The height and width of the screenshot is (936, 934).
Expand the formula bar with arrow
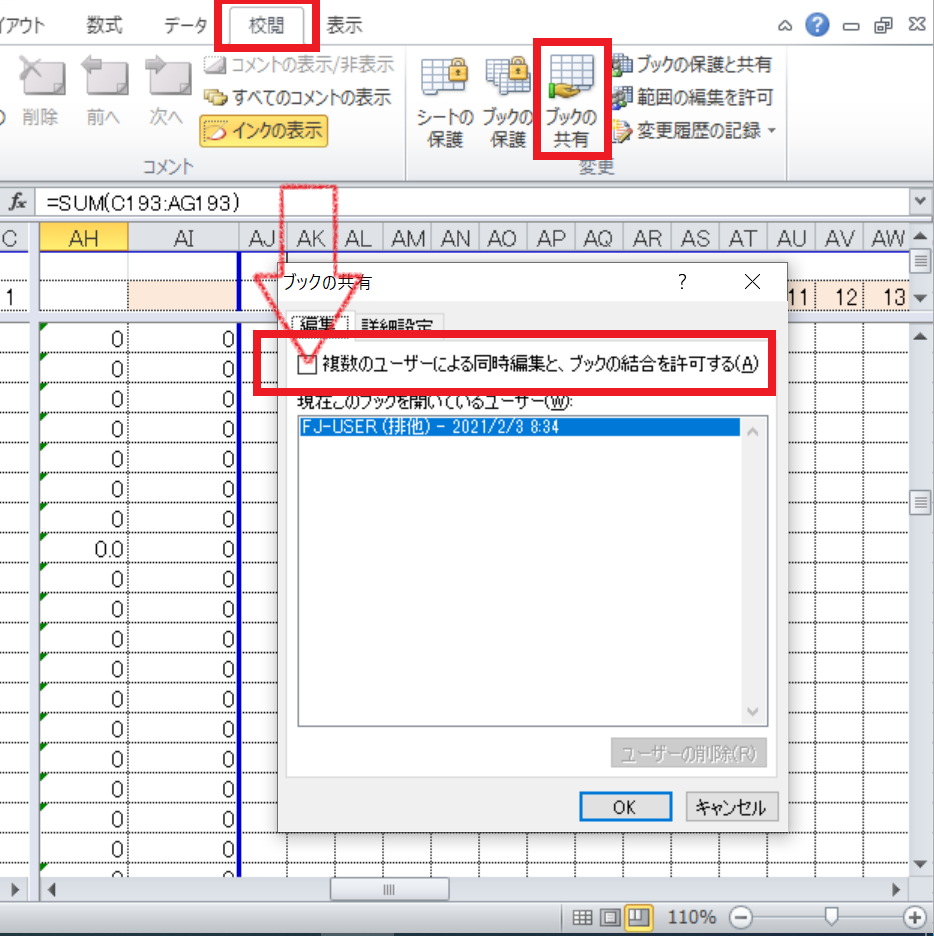click(x=920, y=202)
